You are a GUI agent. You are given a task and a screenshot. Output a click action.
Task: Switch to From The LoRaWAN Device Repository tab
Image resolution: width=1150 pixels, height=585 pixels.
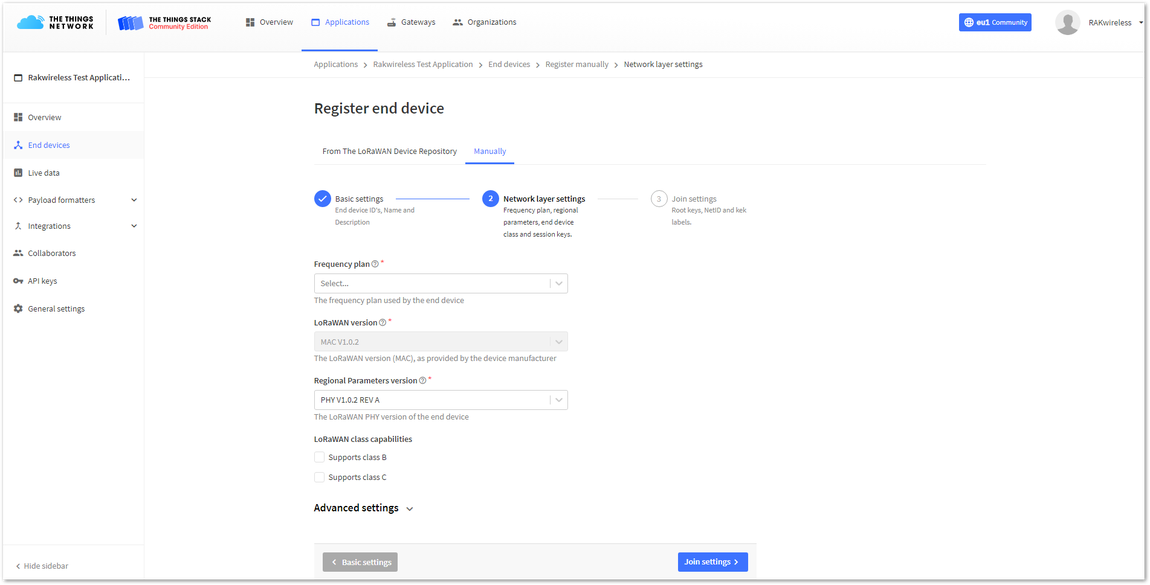pos(389,151)
